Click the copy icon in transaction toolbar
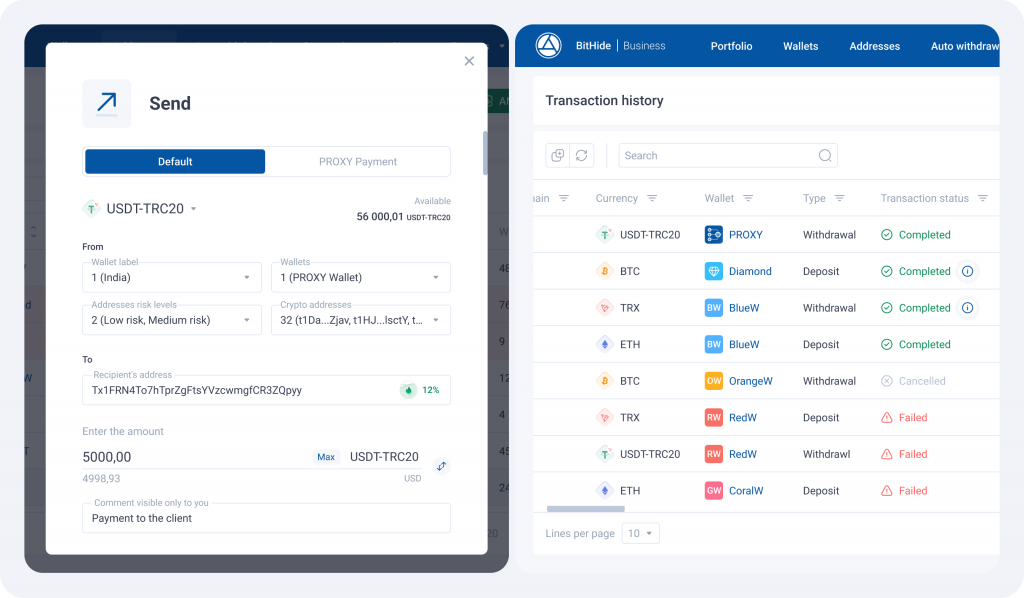This screenshot has height=598, width=1024. 558,155
